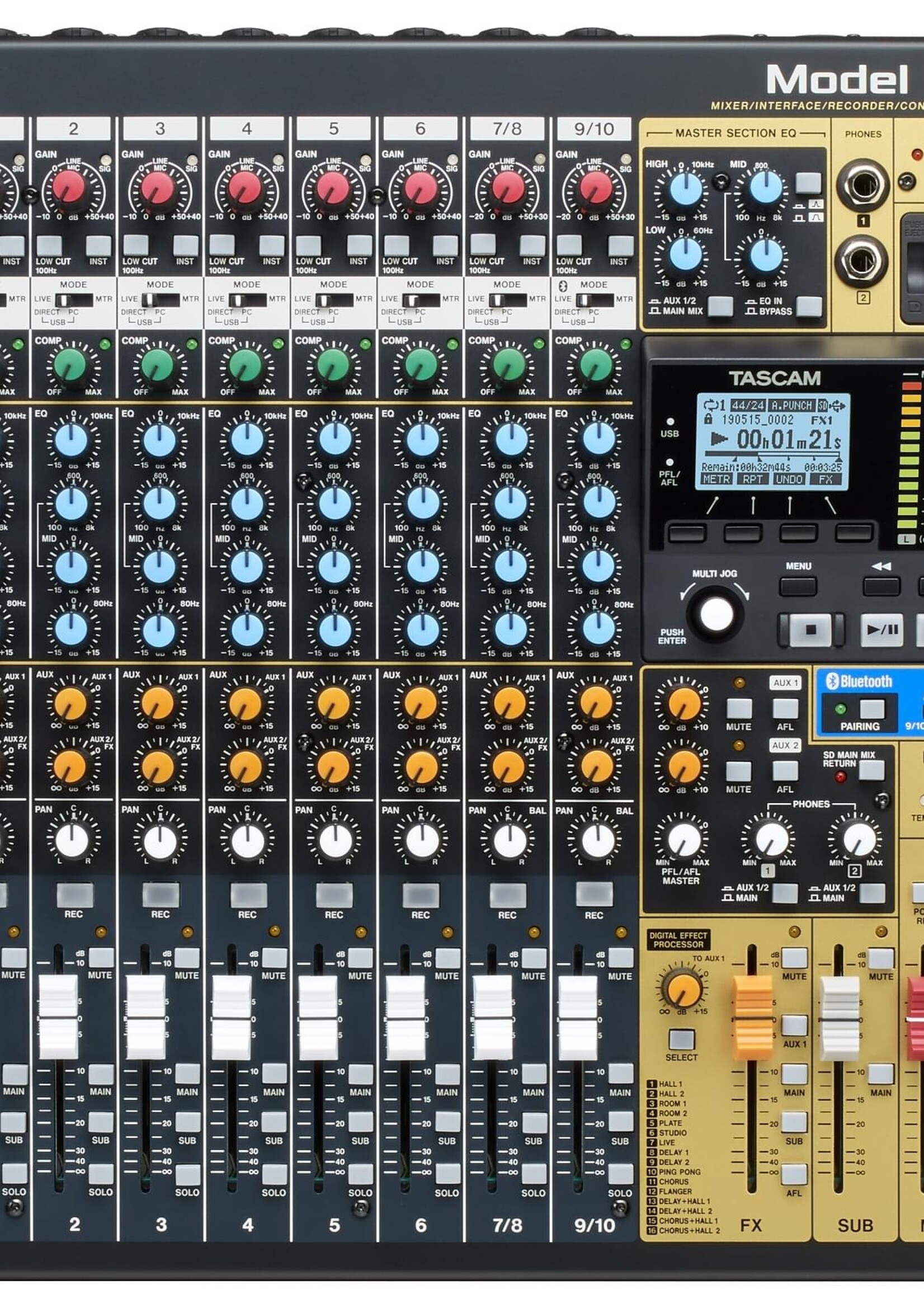Click the 7/8 channel label strip
924x1294 pixels.
(507, 129)
